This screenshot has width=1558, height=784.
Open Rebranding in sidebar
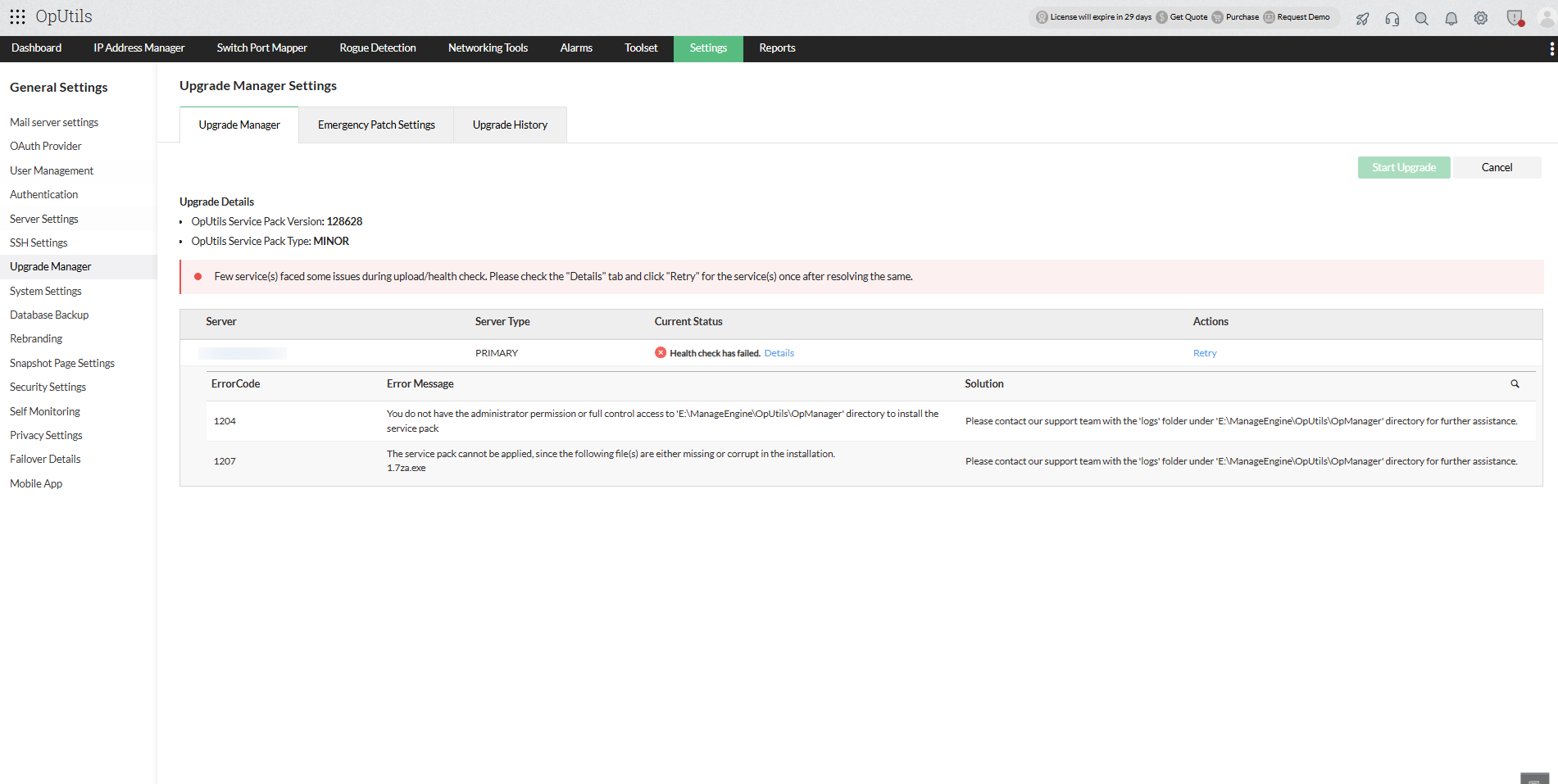click(x=36, y=338)
